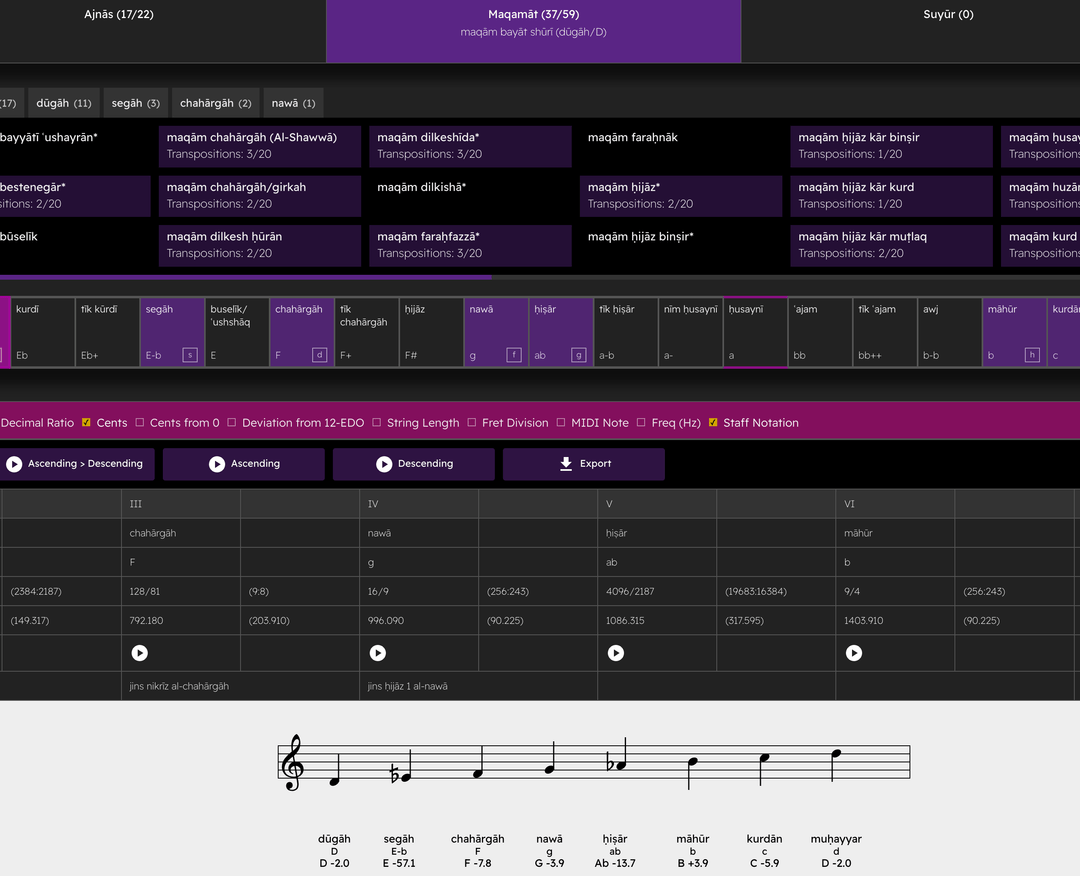Image resolution: width=1080 pixels, height=876 pixels.
Task: Click the Descending playback button
Action: pos(414,464)
